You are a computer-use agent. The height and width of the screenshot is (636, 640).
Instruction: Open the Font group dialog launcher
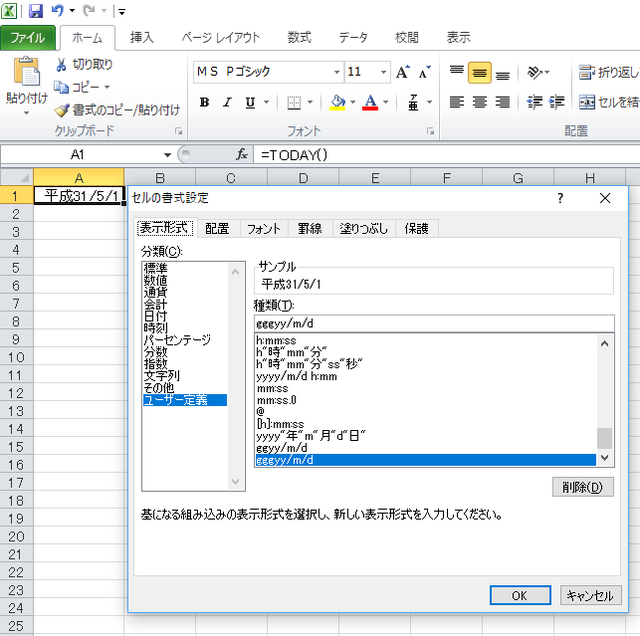coord(431,131)
